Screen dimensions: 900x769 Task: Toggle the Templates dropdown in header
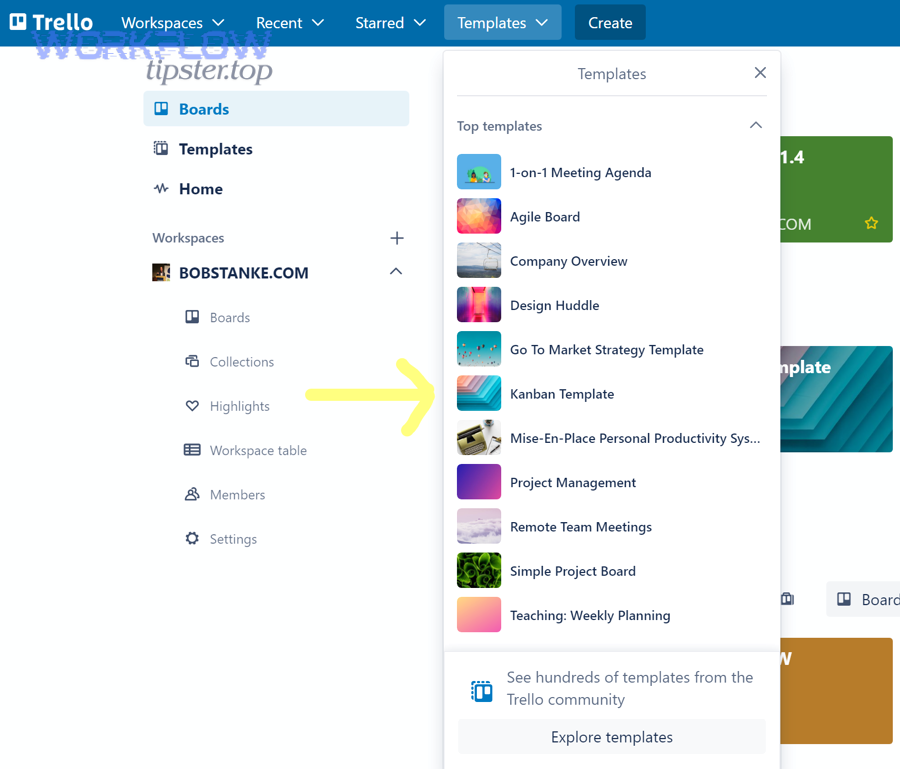[502, 22]
